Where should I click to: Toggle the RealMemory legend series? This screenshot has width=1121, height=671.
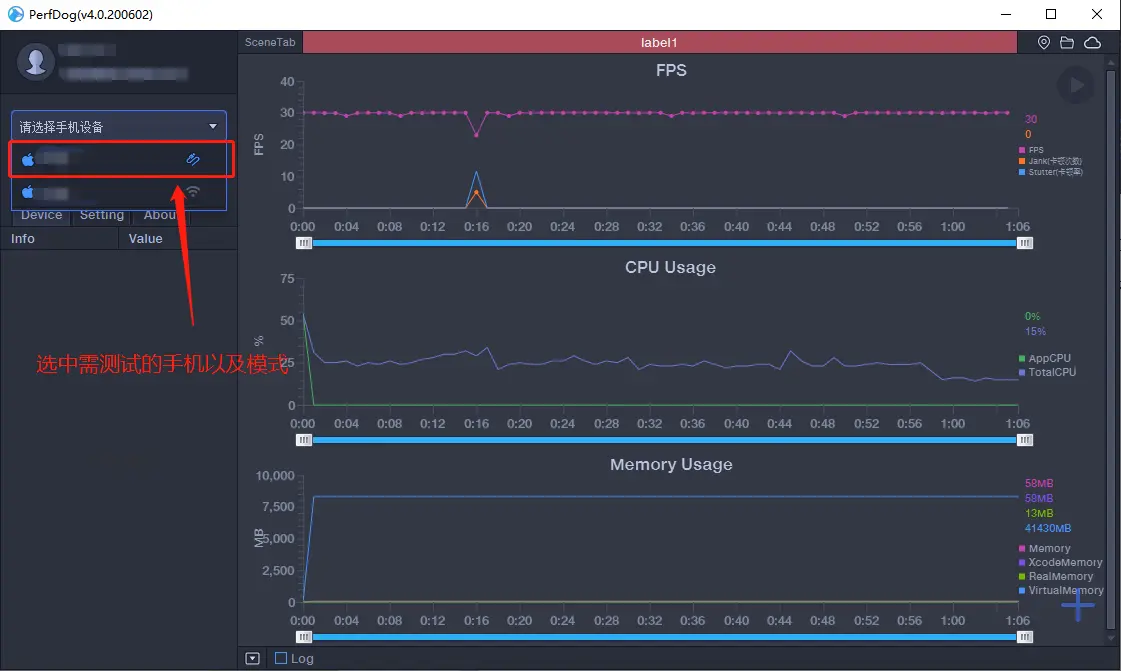click(1056, 577)
